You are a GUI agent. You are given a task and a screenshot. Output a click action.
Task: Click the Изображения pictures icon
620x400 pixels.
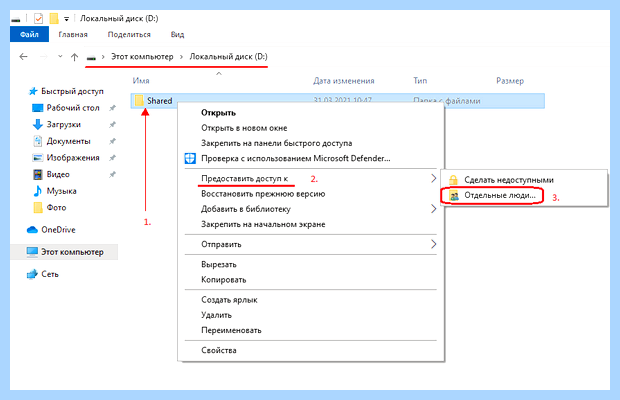tap(38, 158)
